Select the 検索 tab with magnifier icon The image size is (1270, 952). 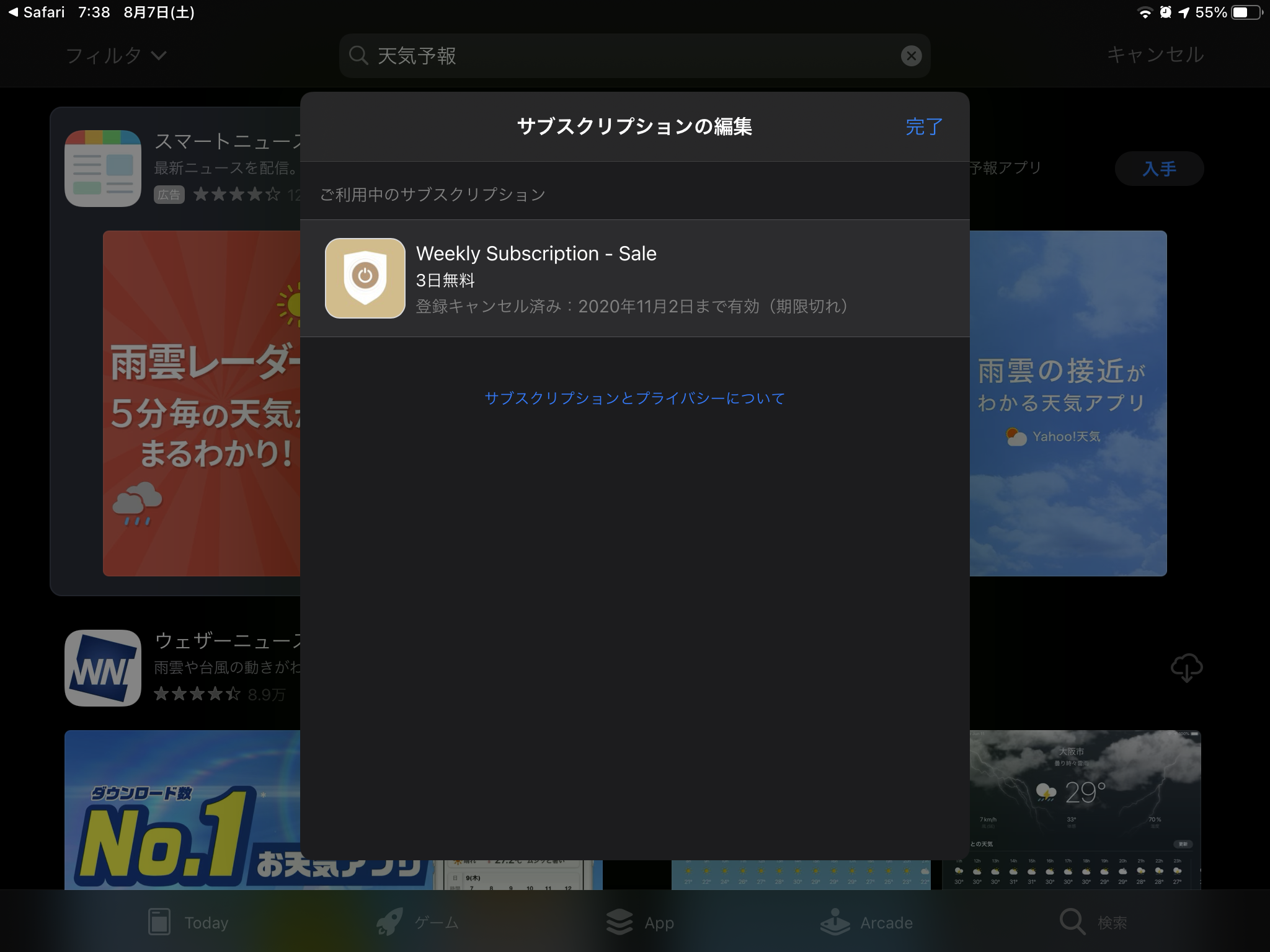[1093, 922]
